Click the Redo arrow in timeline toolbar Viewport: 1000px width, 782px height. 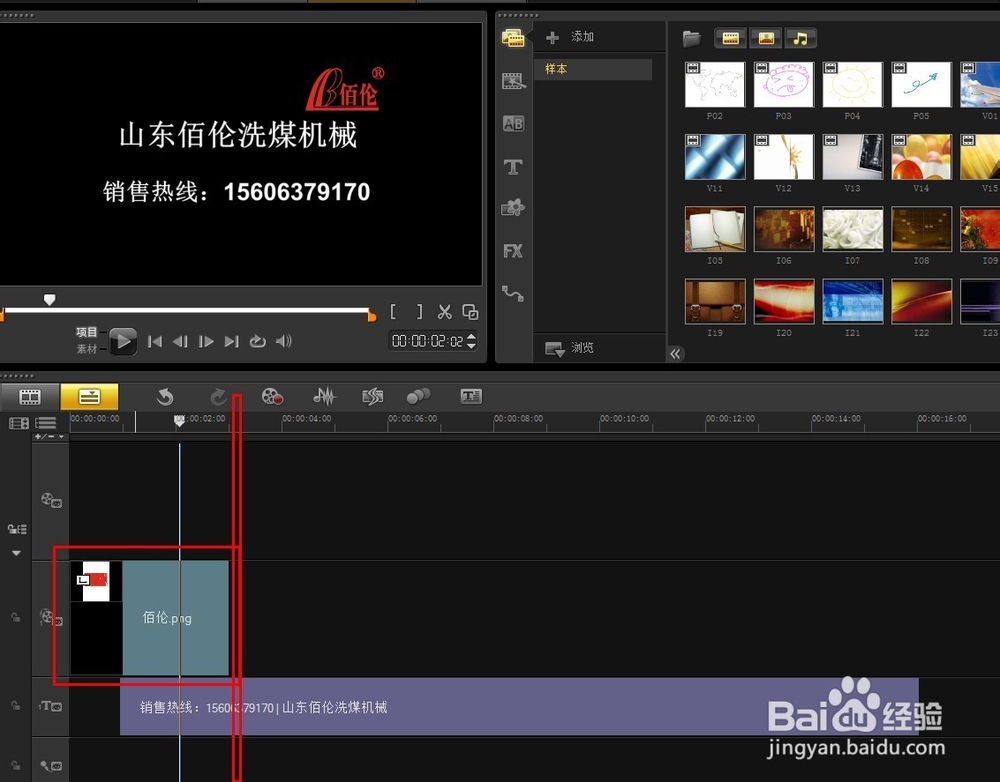[218, 397]
